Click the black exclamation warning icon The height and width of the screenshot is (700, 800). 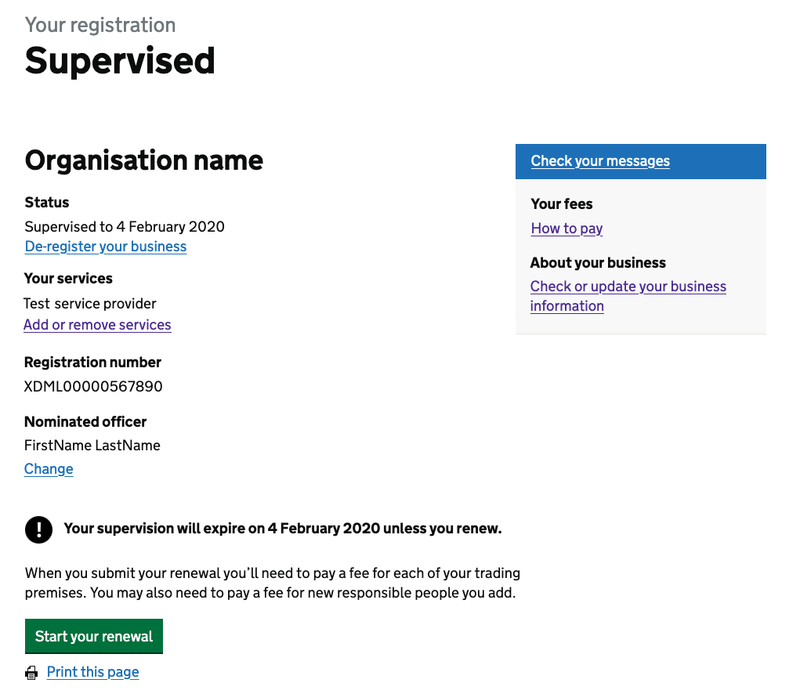(38, 529)
